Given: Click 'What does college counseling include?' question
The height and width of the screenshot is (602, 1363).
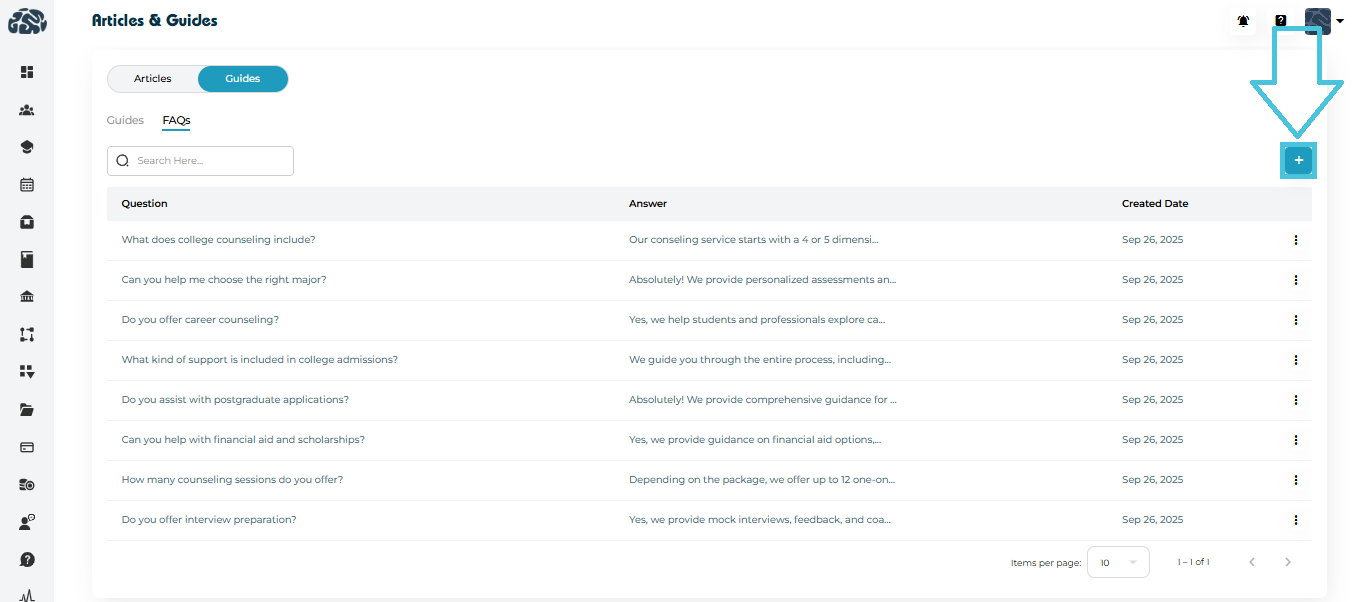Looking at the screenshot, I should [218, 240].
